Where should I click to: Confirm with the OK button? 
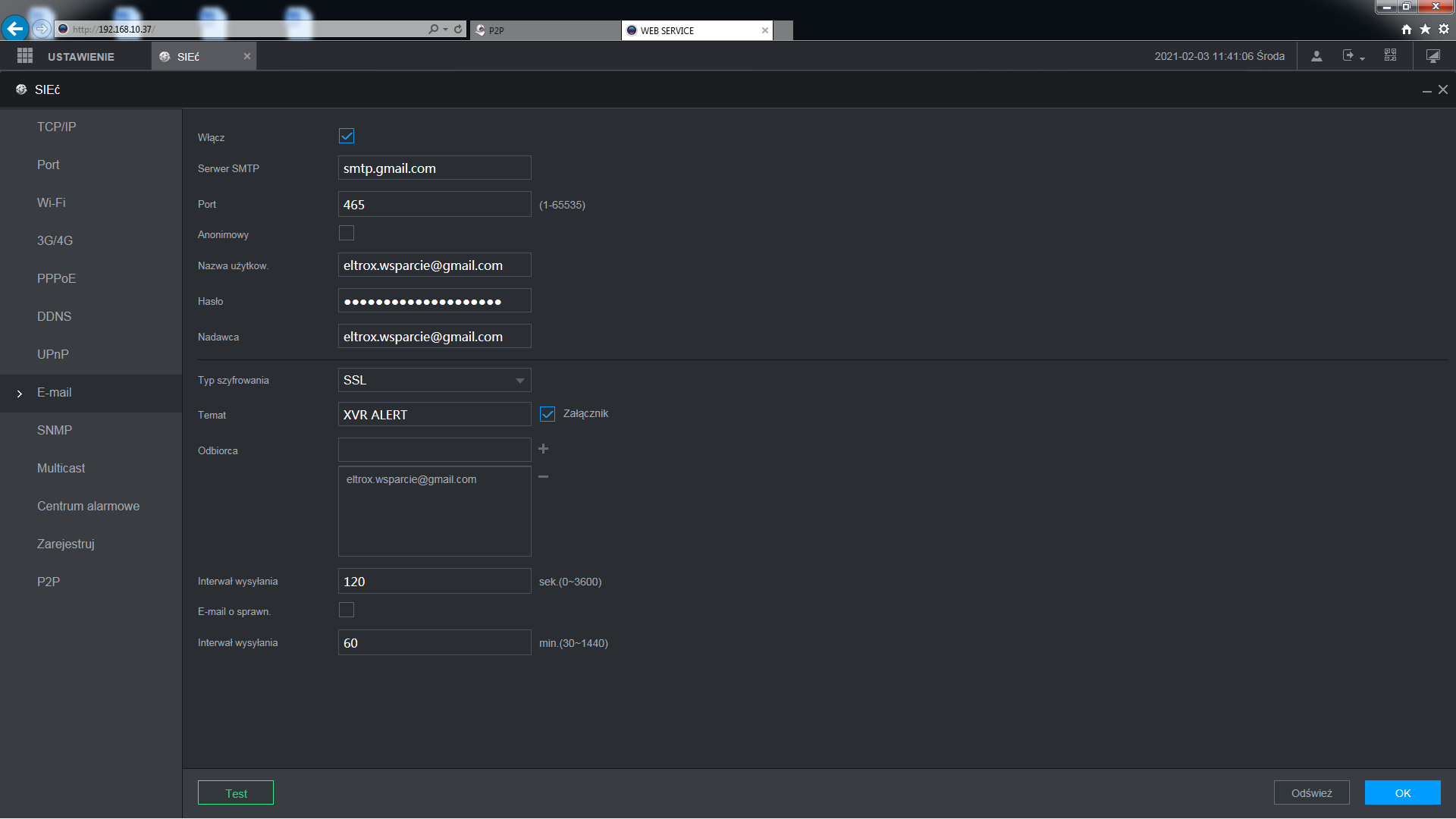point(1403,793)
